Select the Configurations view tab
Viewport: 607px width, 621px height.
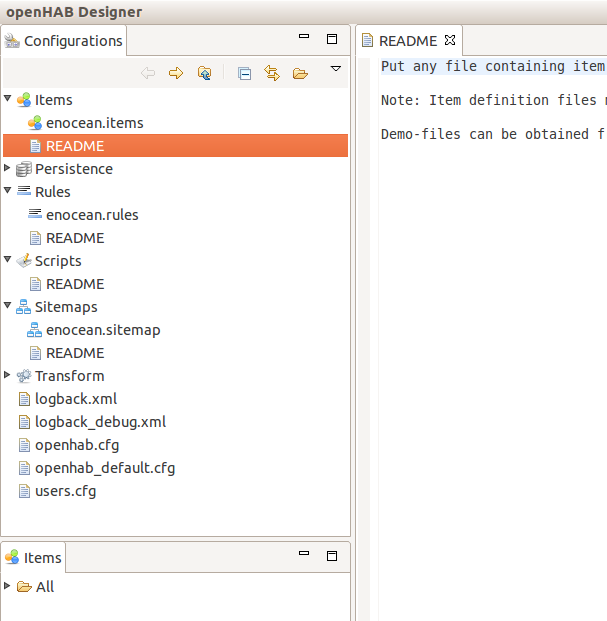coord(63,41)
